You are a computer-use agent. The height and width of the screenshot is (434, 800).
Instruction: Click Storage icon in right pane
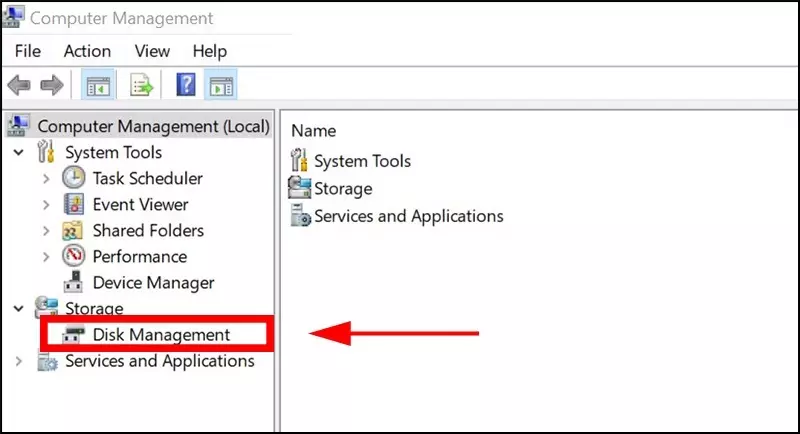299,187
